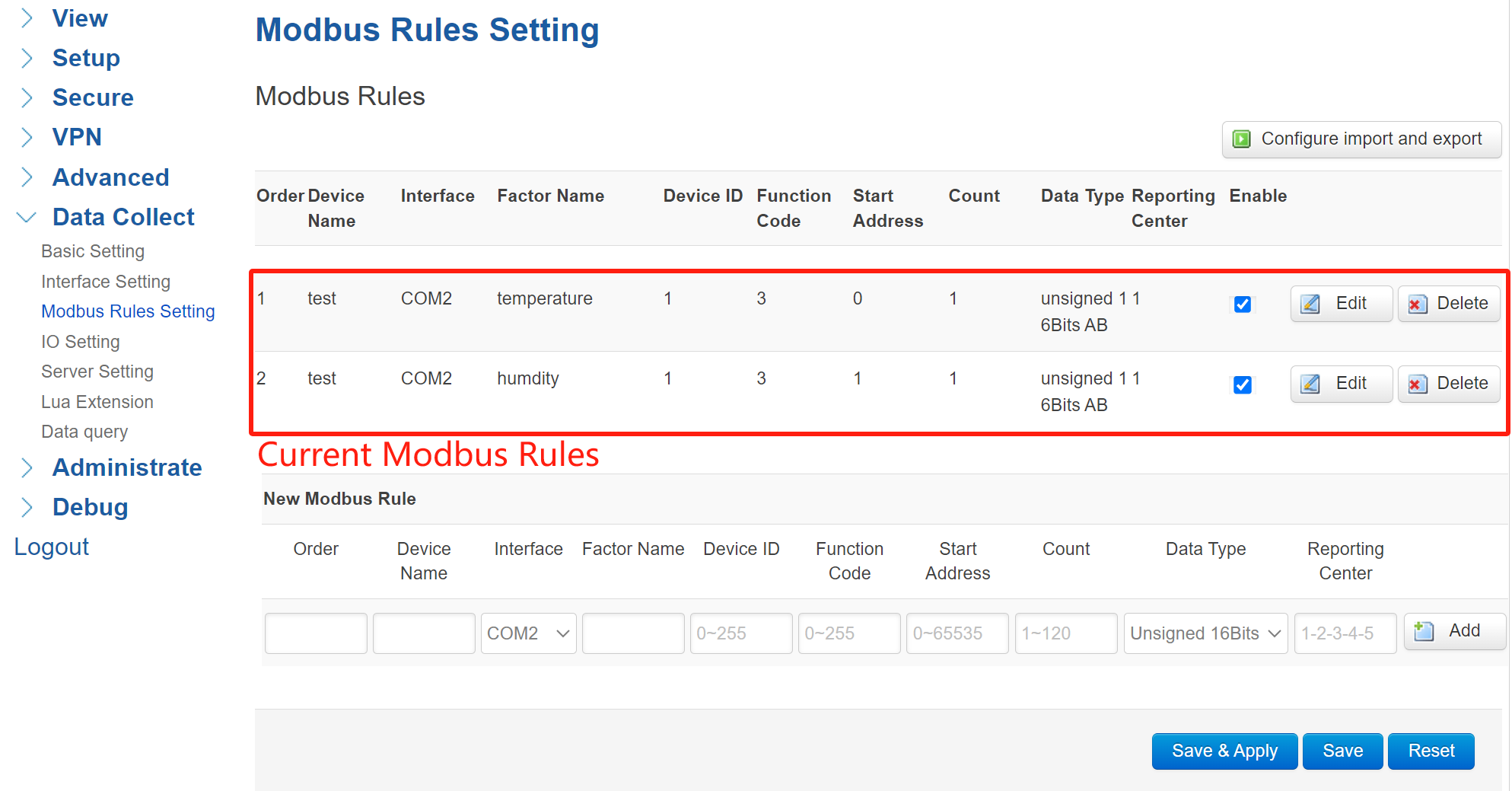Click the Reset button
The width and height of the screenshot is (1512, 791).
1430,751
